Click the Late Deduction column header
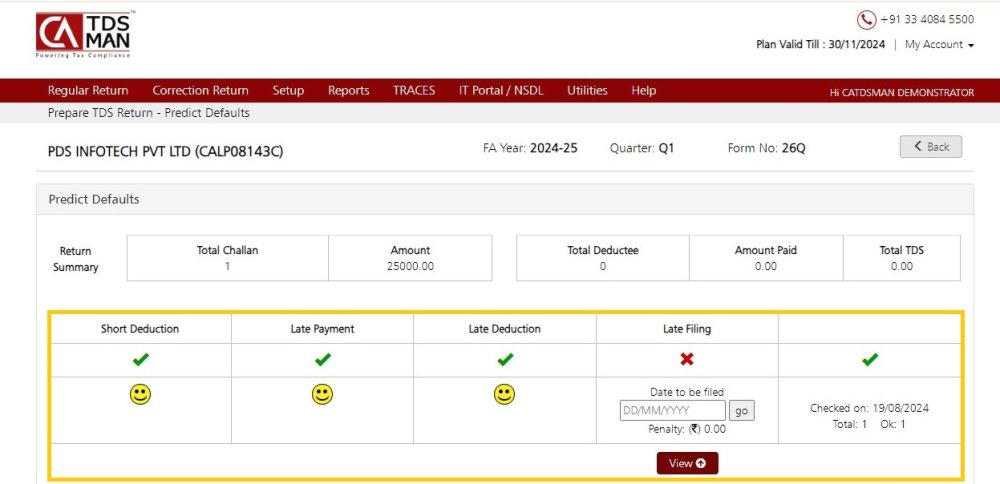Screen dimensions: 1000x484 (x=504, y=329)
